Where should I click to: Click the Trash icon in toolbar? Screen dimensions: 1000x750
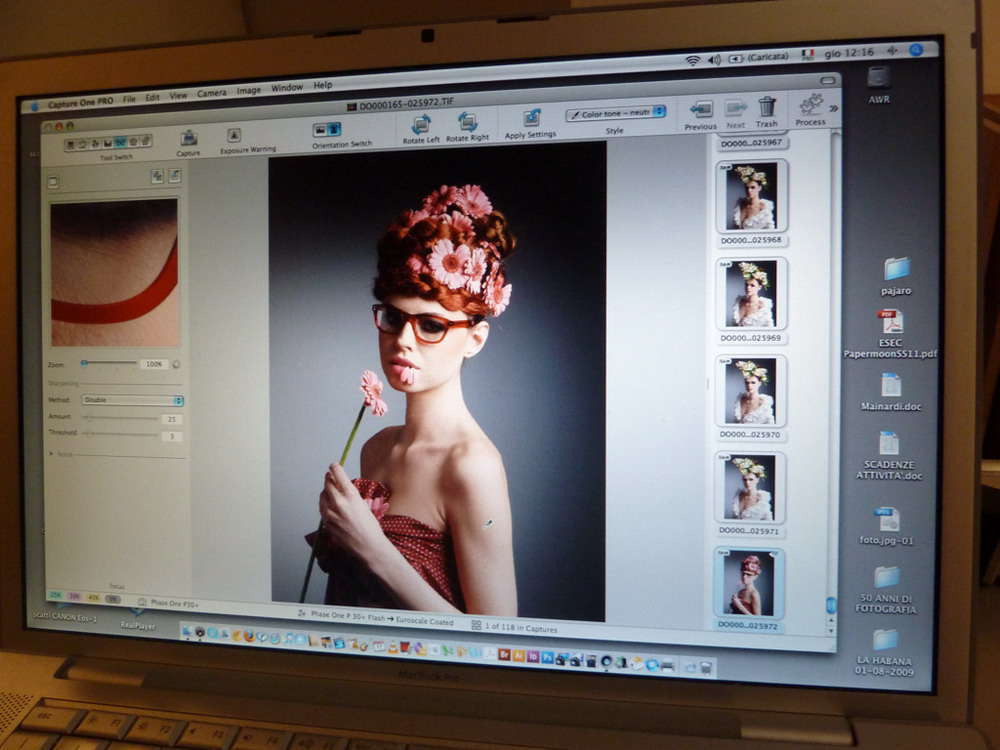pos(767,106)
